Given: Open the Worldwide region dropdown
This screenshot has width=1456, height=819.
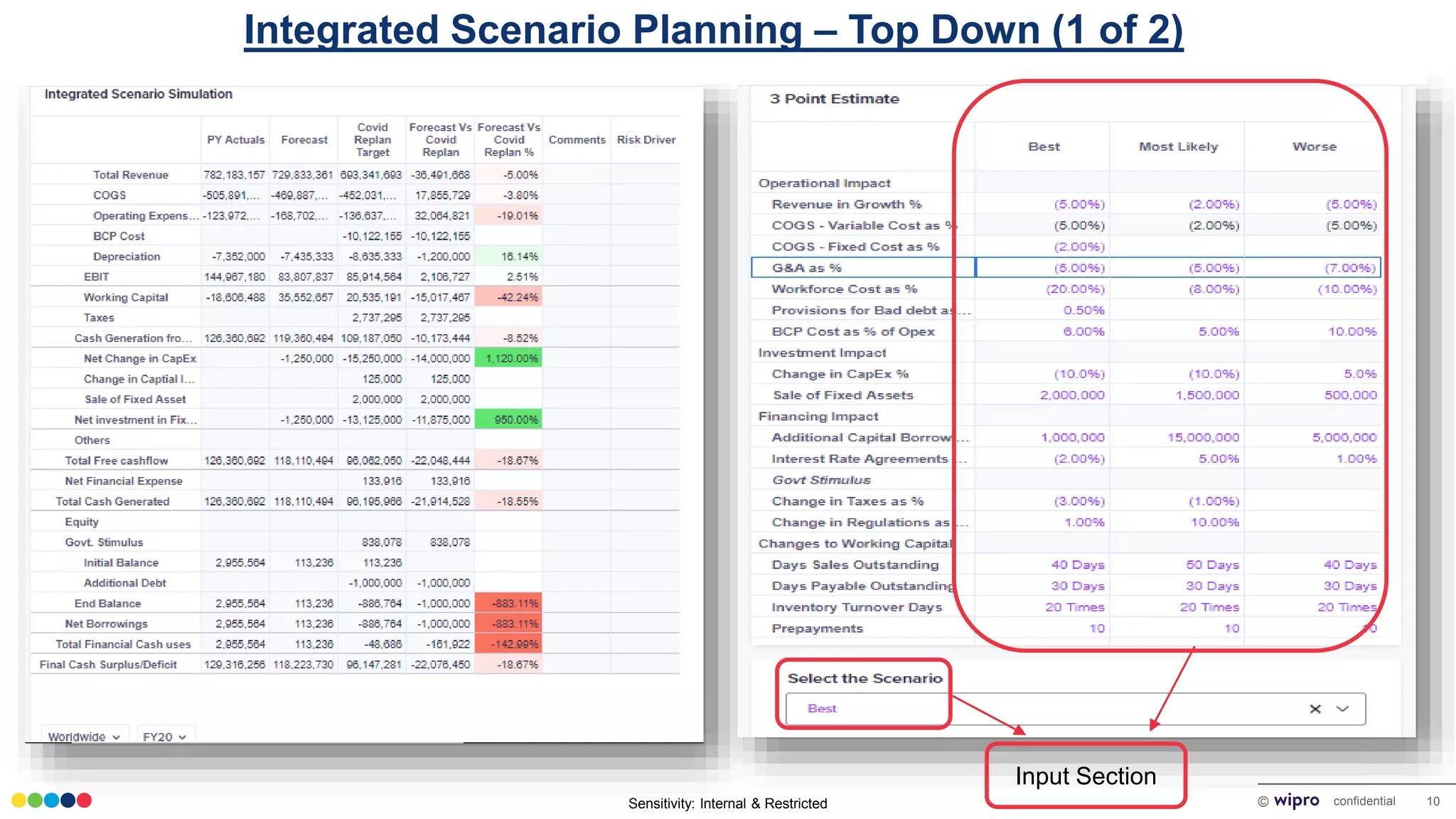Looking at the screenshot, I should (84, 737).
